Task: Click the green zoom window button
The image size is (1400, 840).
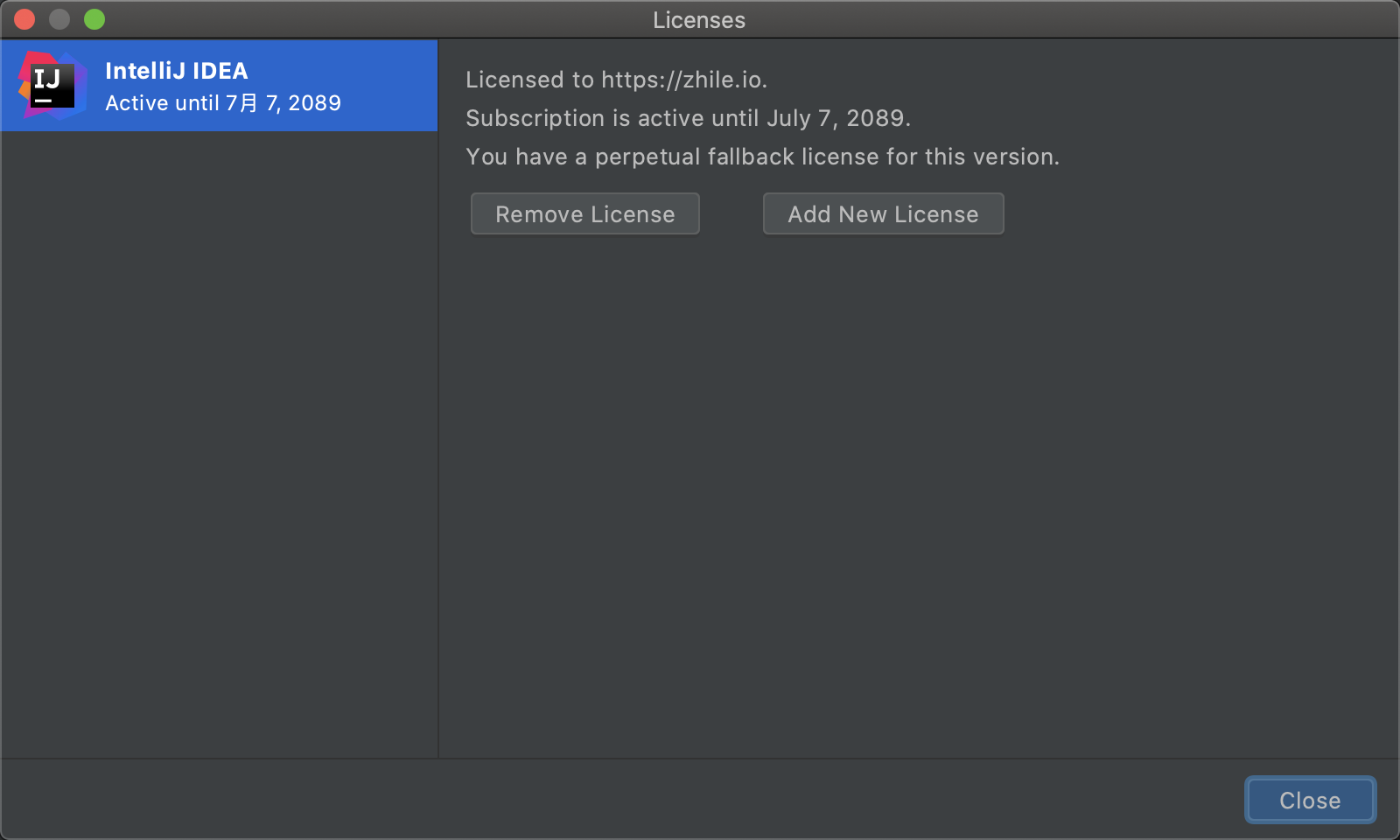Action: [94, 19]
